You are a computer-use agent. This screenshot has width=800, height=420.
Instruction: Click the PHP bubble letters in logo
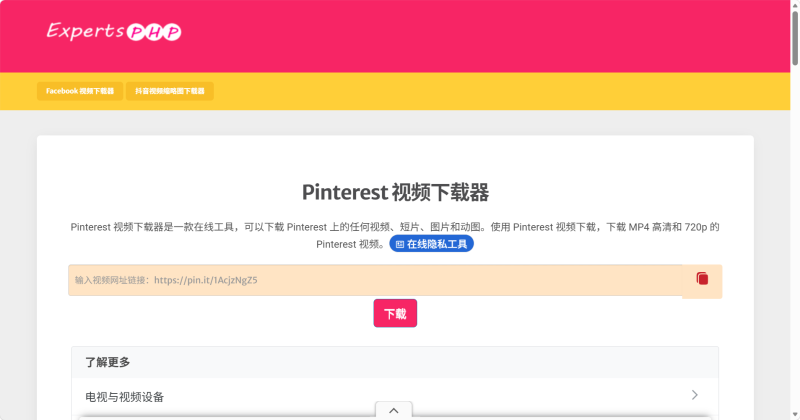tap(154, 33)
